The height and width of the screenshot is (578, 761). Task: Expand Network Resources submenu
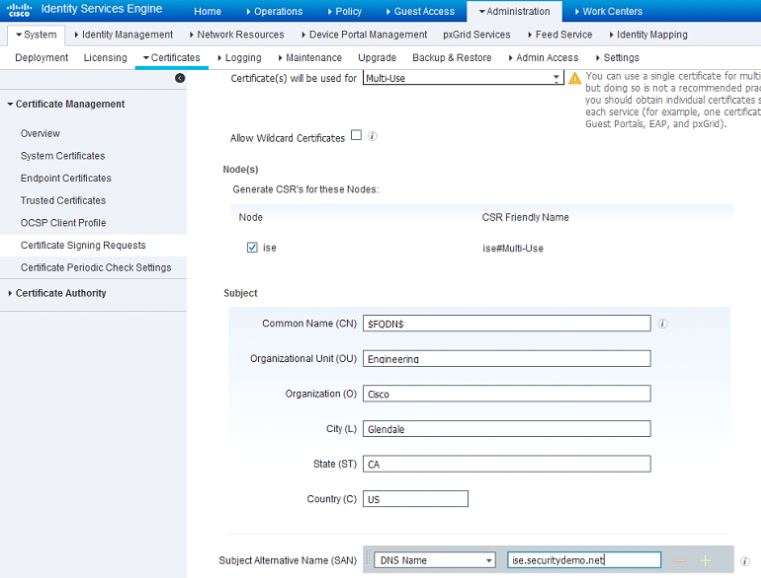(237, 34)
